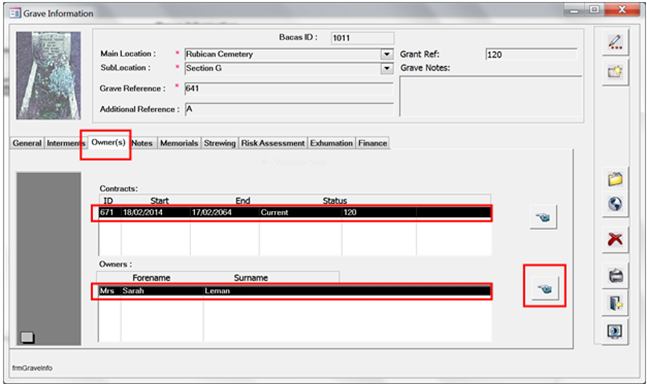
Task: Click the gravestone photo thumbnail
Action: pos(48,75)
